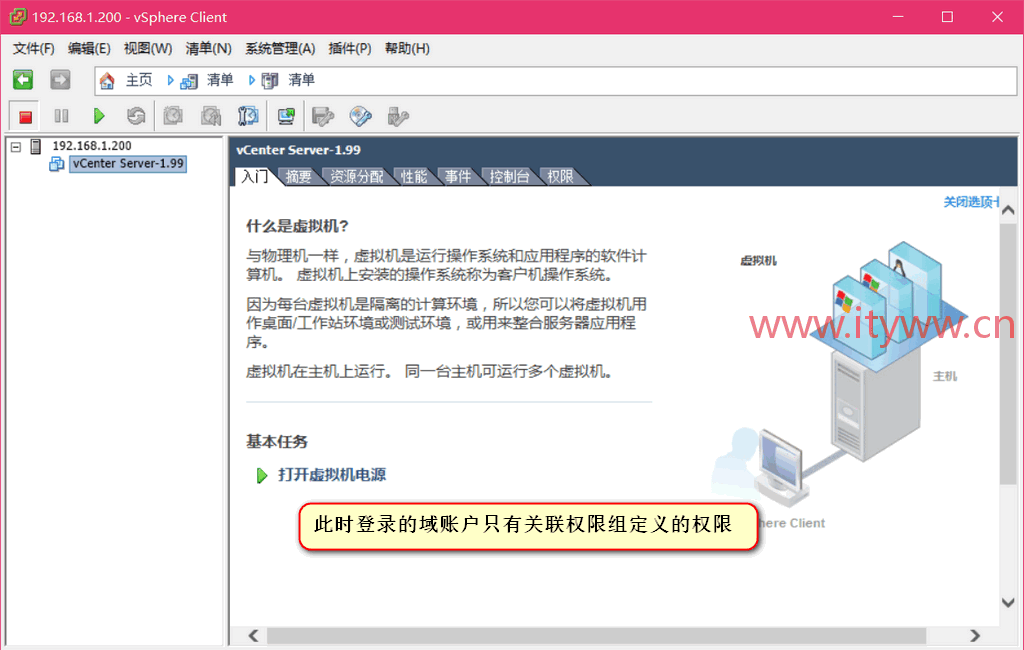Click the 关闭选项卡 link
Image resolution: width=1024 pixels, height=650 pixels.
pyautogui.click(x=971, y=202)
